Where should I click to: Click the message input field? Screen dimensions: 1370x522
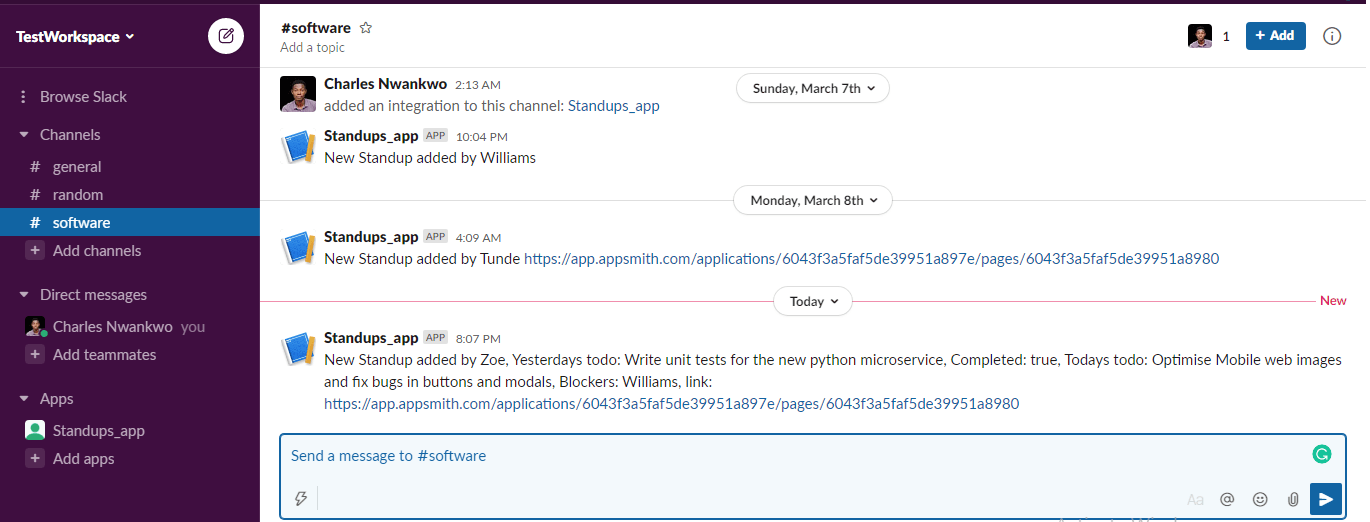click(x=790, y=456)
